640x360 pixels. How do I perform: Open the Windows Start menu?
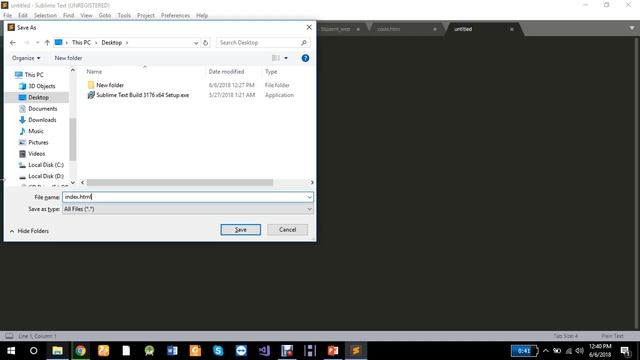pyautogui.click(x=11, y=351)
